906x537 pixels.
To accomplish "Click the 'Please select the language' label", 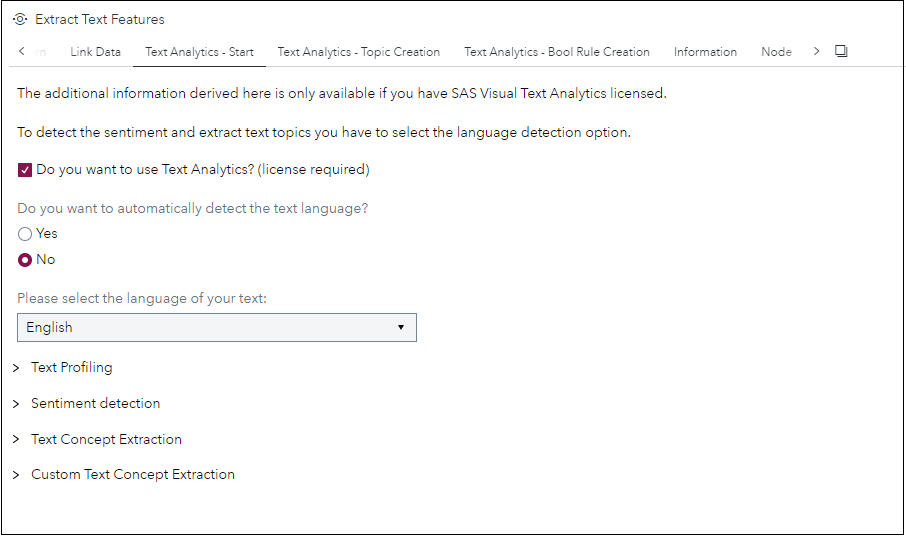I will pyautogui.click(x=142, y=298).
